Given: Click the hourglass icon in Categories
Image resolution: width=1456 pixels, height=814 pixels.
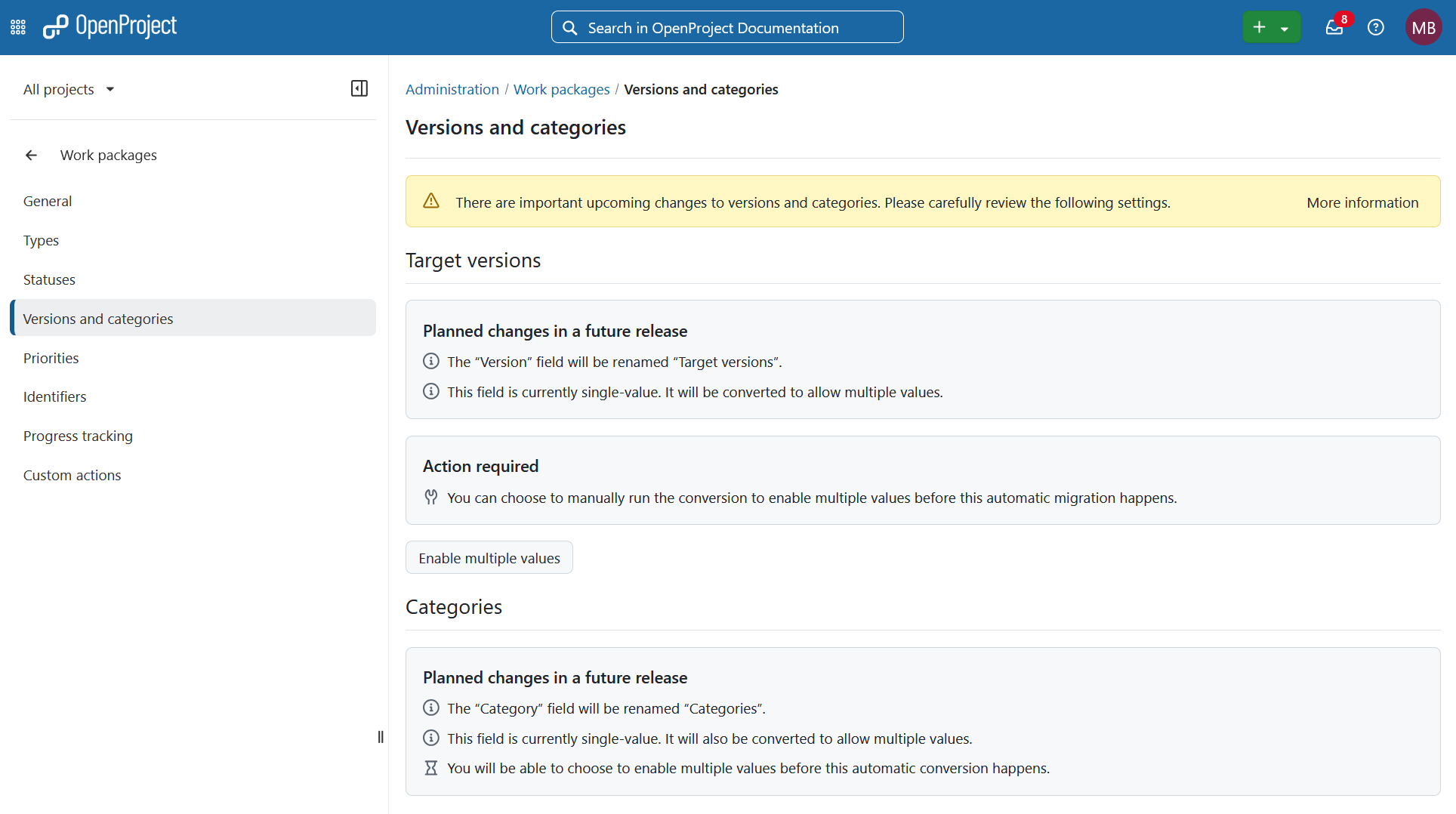Looking at the screenshot, I should click(431, 768).
